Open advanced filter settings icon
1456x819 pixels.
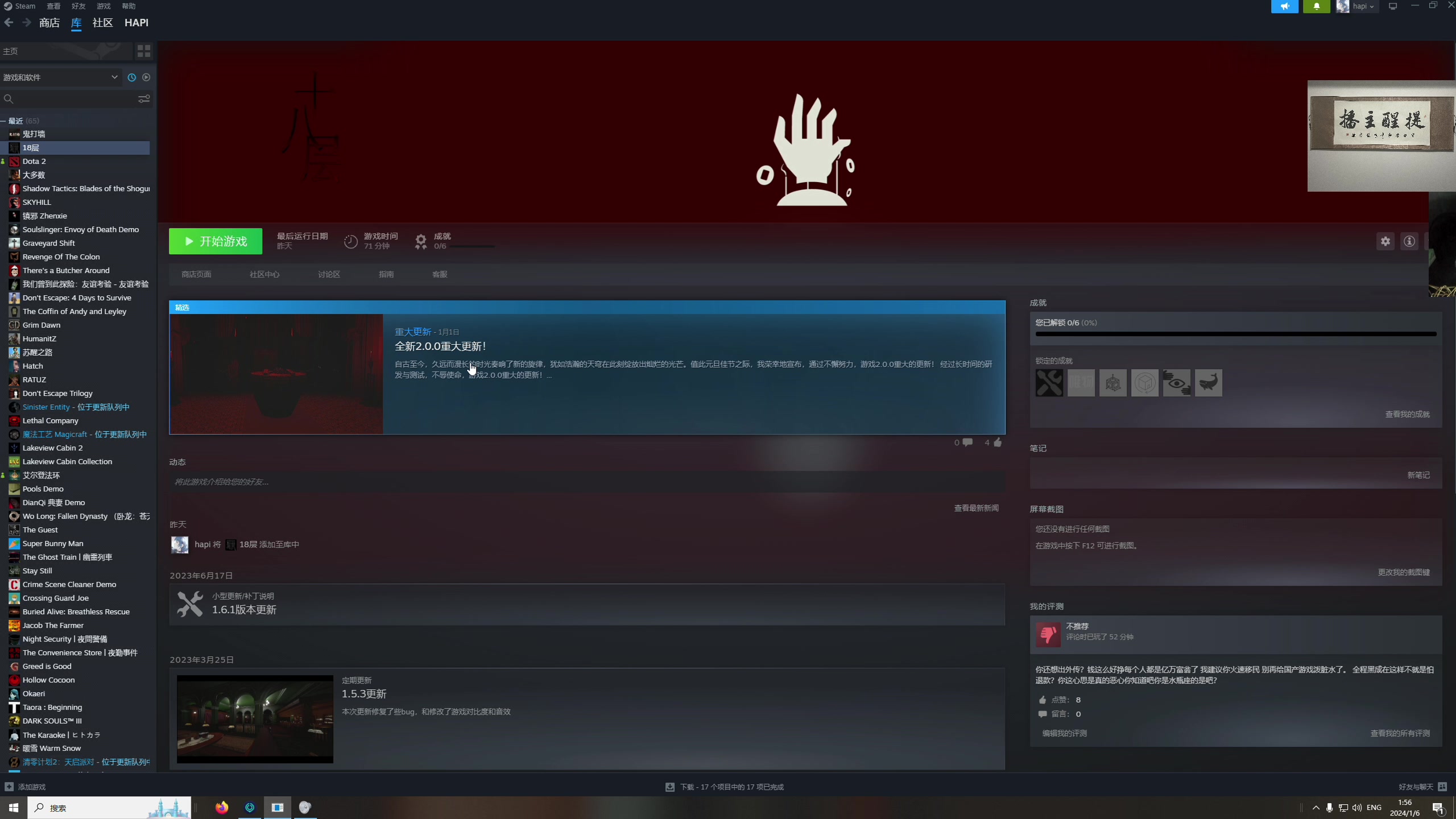[x=144, y=99]
